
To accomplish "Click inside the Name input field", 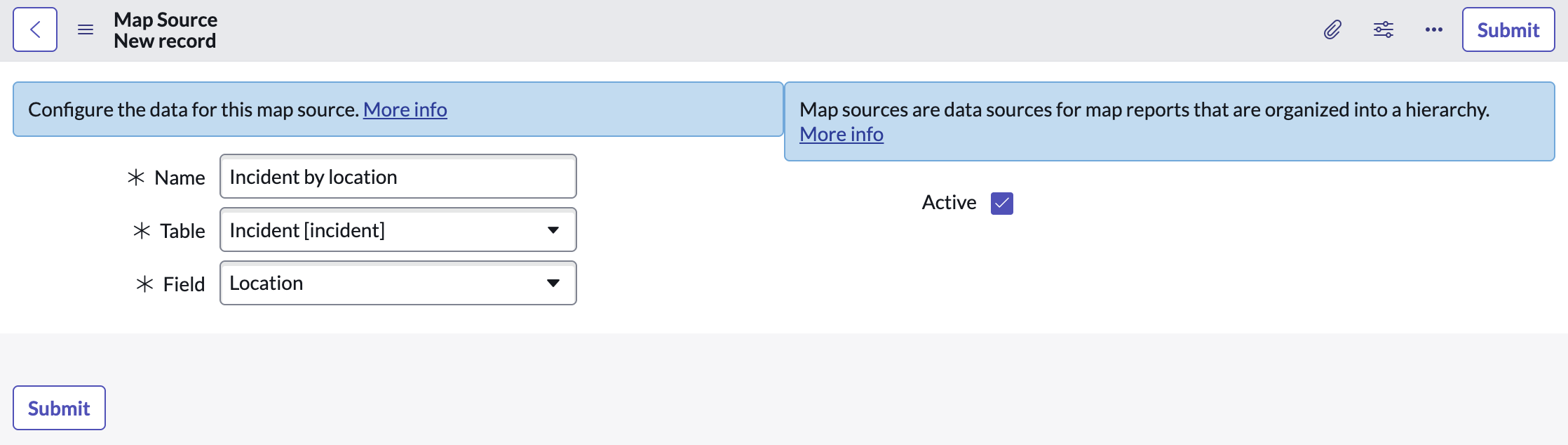I will [x=397, y=177].
